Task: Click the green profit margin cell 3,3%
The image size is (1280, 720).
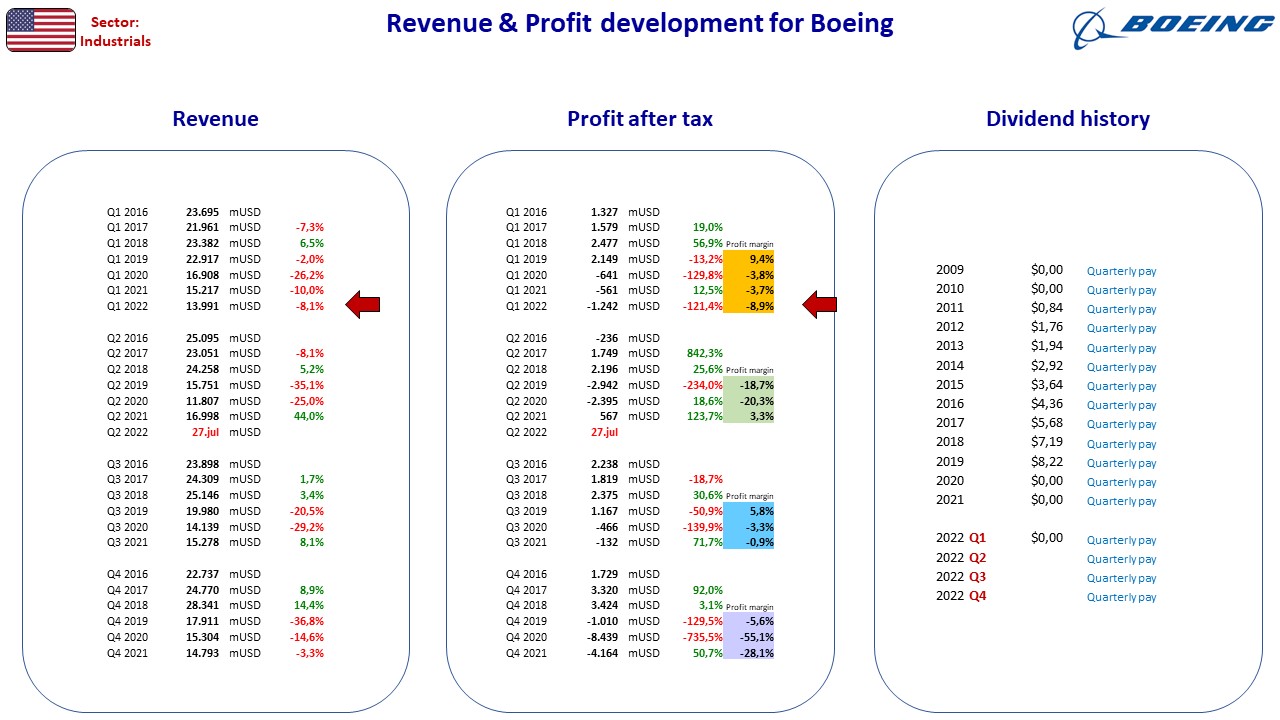Action: click(748, 416)
